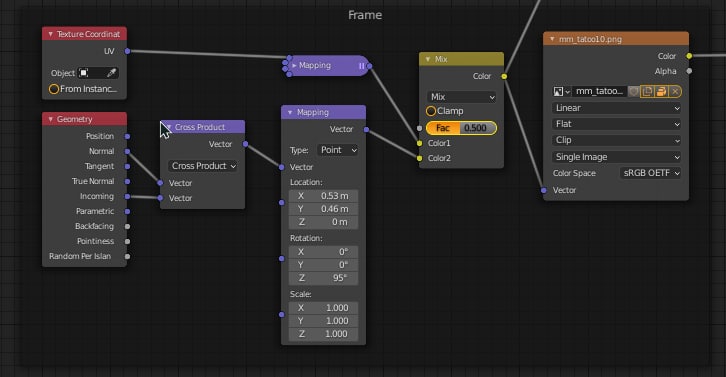
Task: Unlink the mm_tatoo image with X icon
Action: (675, 92)
